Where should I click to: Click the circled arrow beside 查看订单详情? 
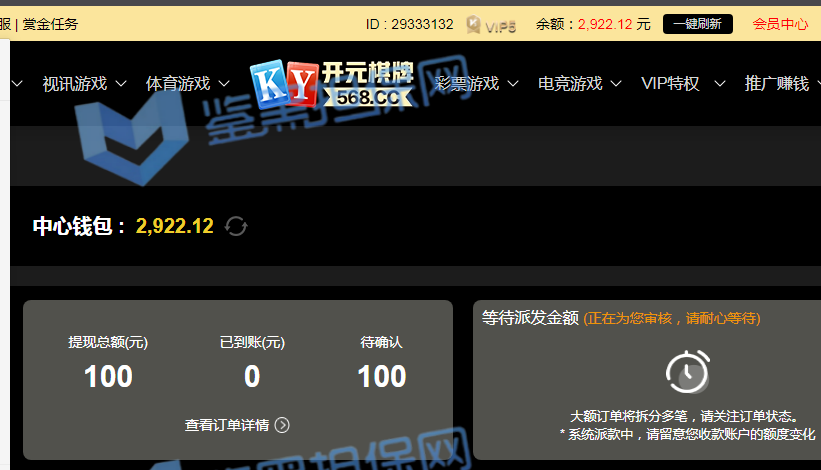tap(282, 425)
